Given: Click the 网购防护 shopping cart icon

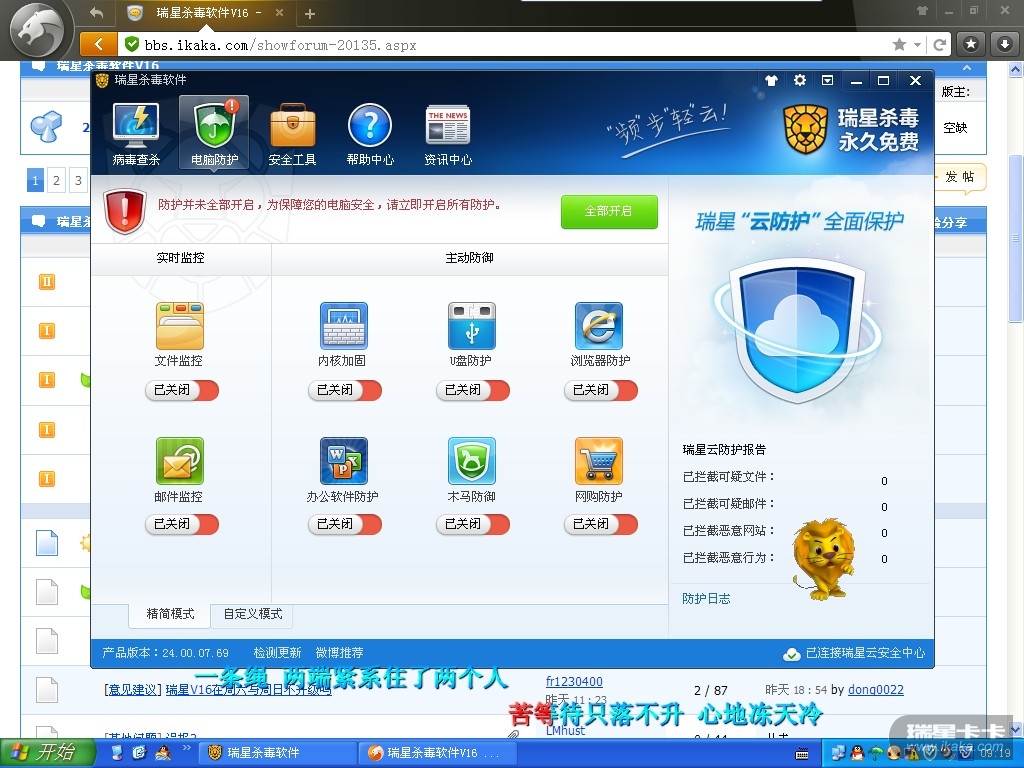Looking at the screenshot, I should click(599, 461).
